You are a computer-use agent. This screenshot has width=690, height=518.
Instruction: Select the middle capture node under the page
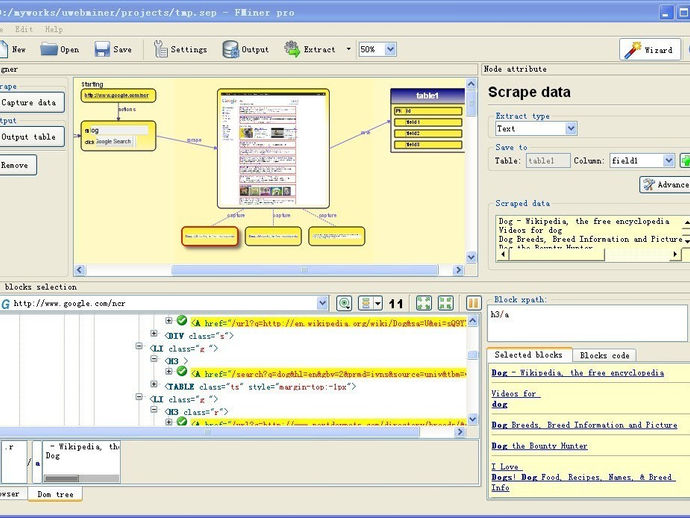coord(273,236)
